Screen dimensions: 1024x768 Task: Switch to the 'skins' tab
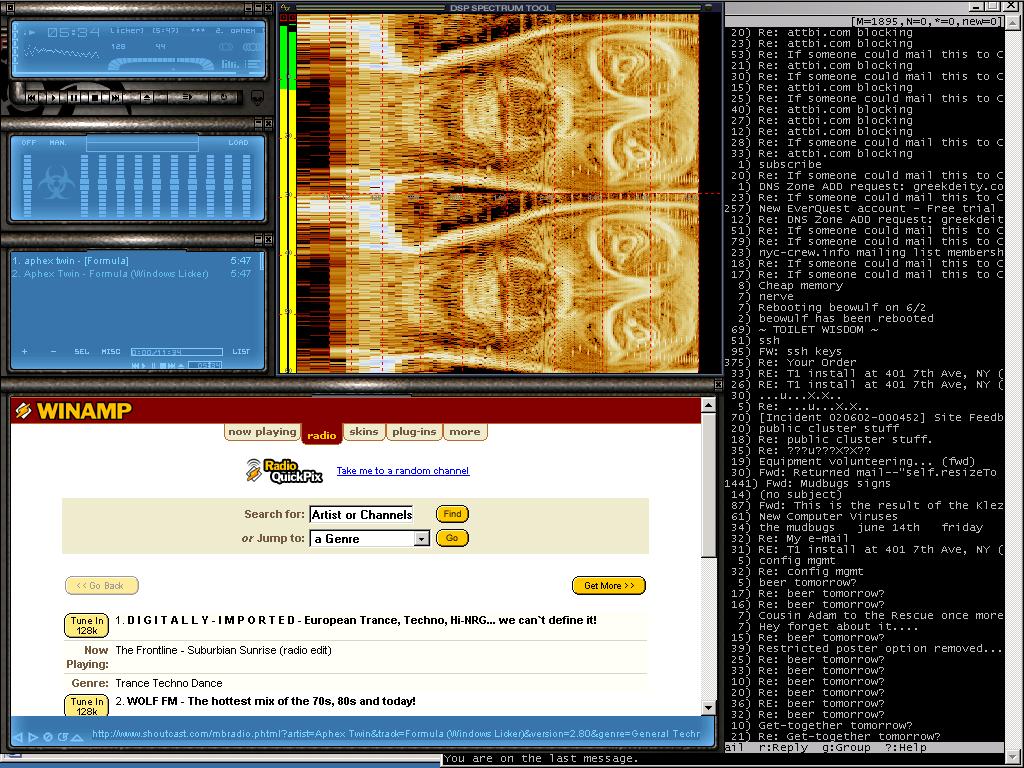click(x=364, y=432)
